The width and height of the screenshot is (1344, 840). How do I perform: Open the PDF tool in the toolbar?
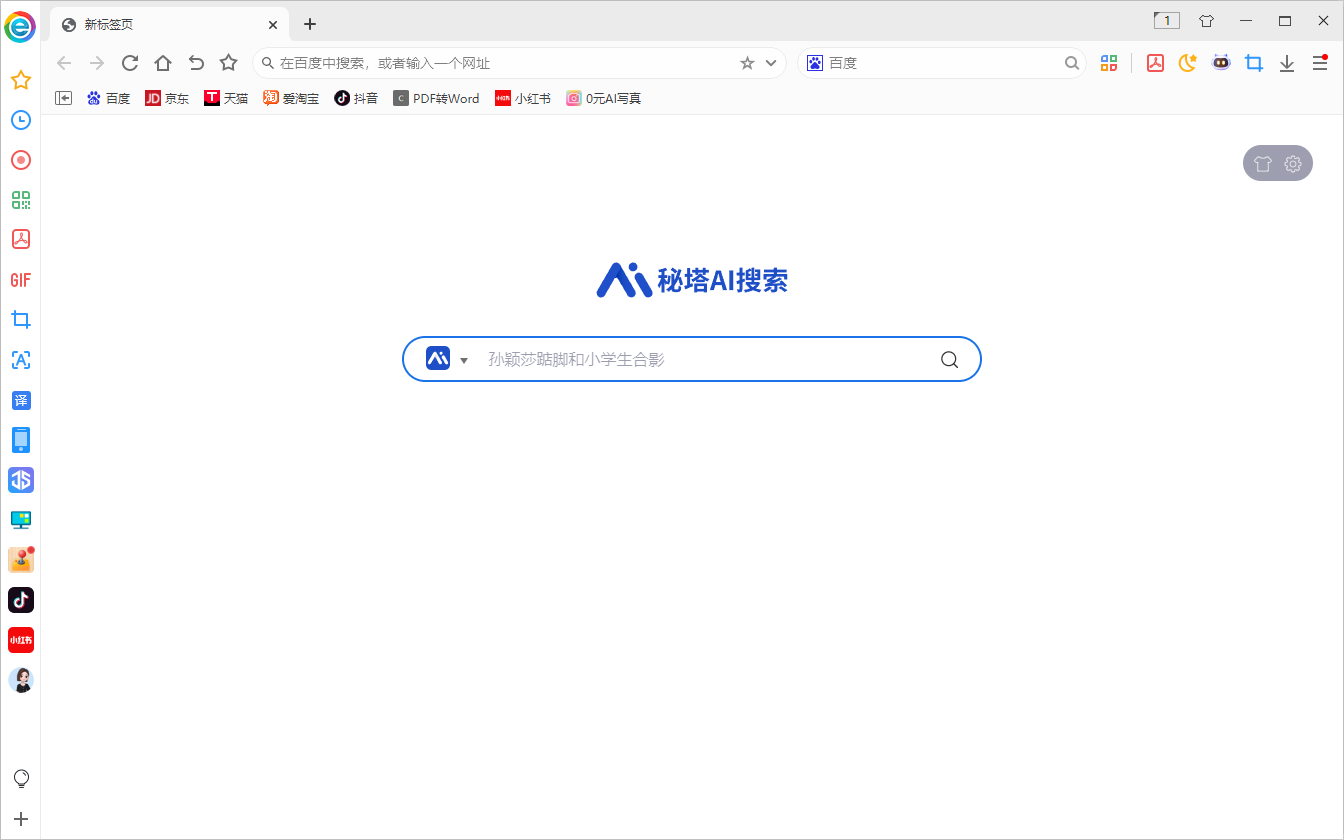click(x=1155, y=62)
